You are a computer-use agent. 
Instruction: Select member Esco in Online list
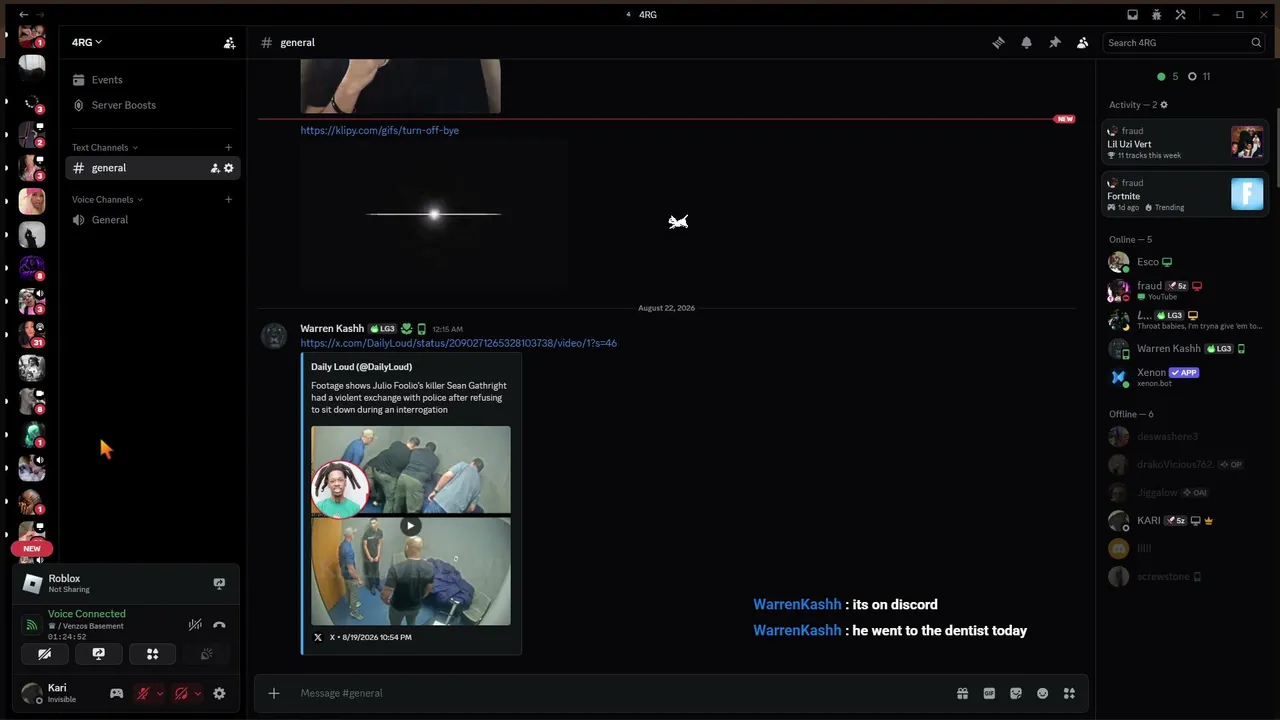(x=1185, y=262)
